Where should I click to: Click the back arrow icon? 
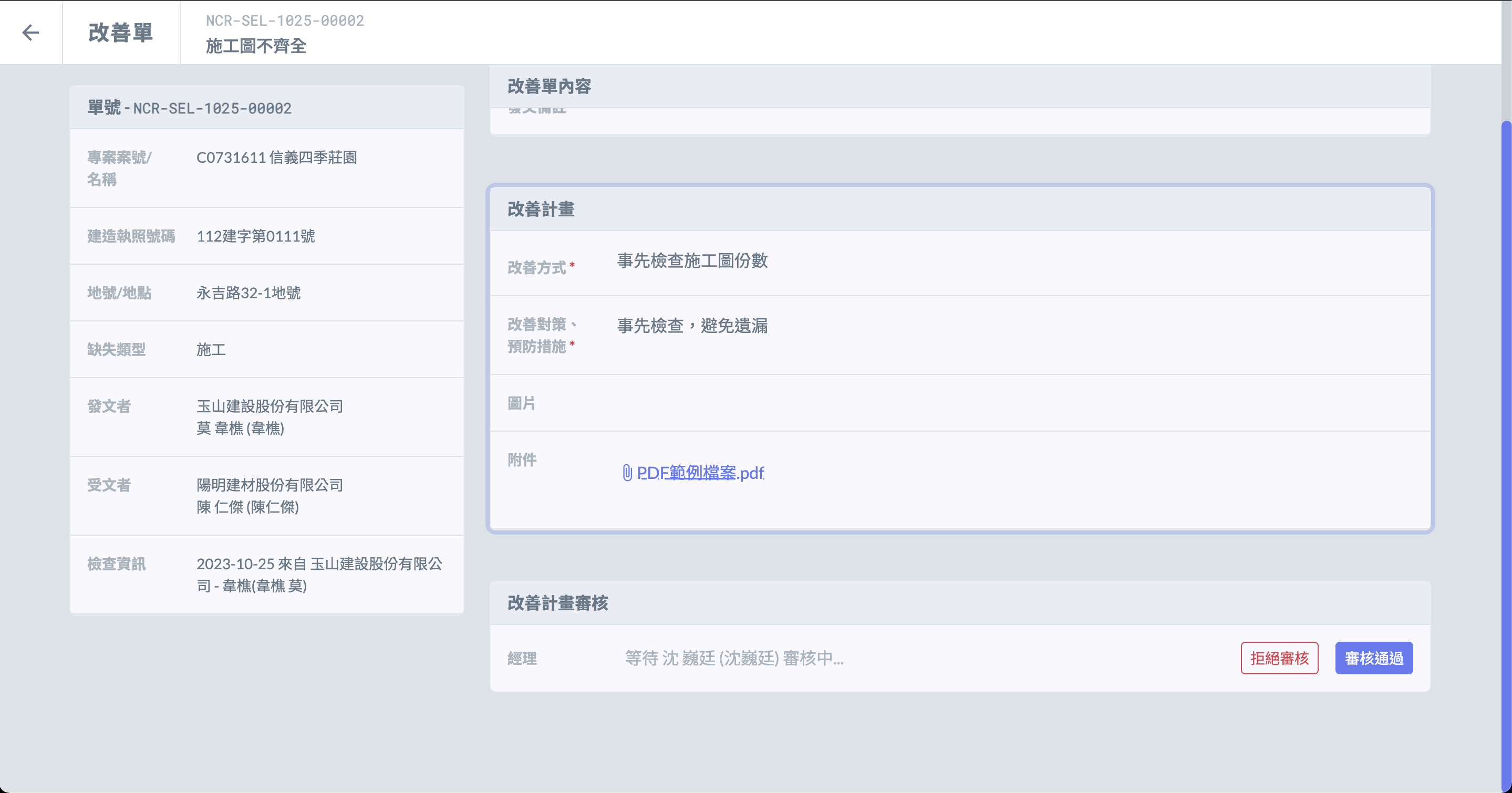(x=30, y=32)
